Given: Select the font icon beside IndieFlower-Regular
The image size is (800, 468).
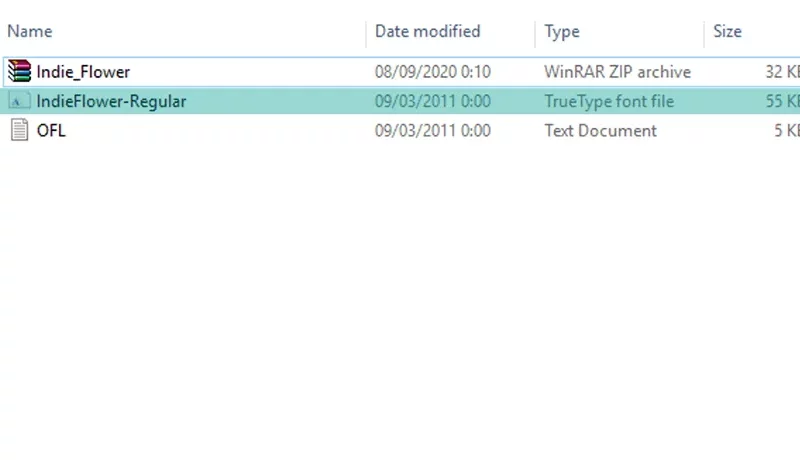Looking at the screenshot, I should tap(19, 101).
